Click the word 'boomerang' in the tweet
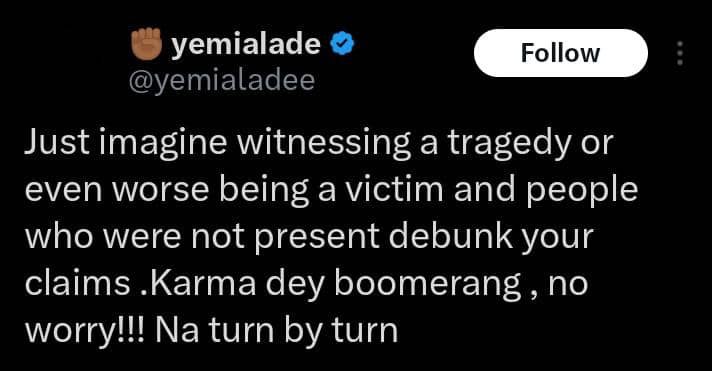 [x=428, y=285]
